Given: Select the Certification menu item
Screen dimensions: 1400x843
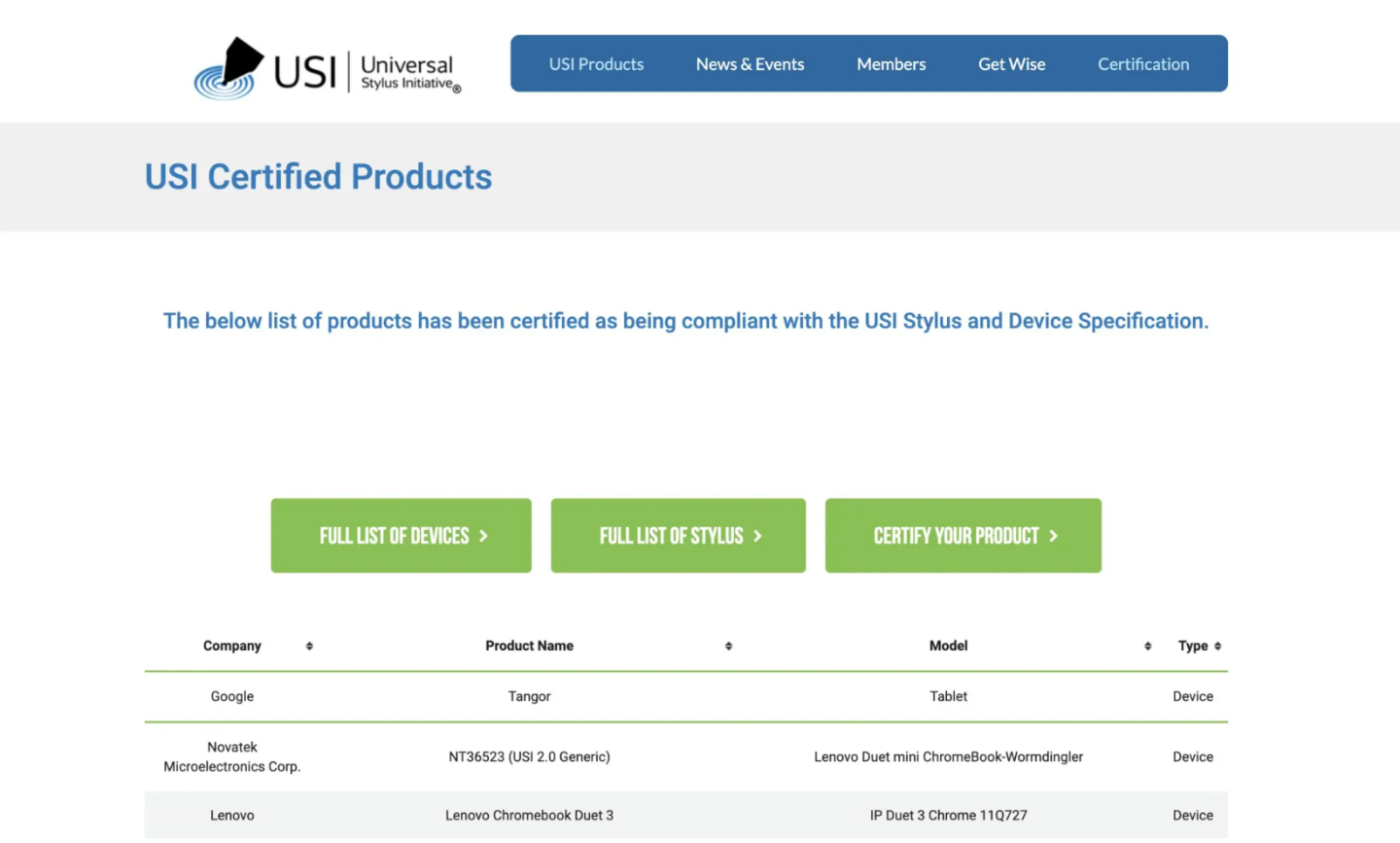Looking at the screenshot, I should click(x=1143, y=64).
